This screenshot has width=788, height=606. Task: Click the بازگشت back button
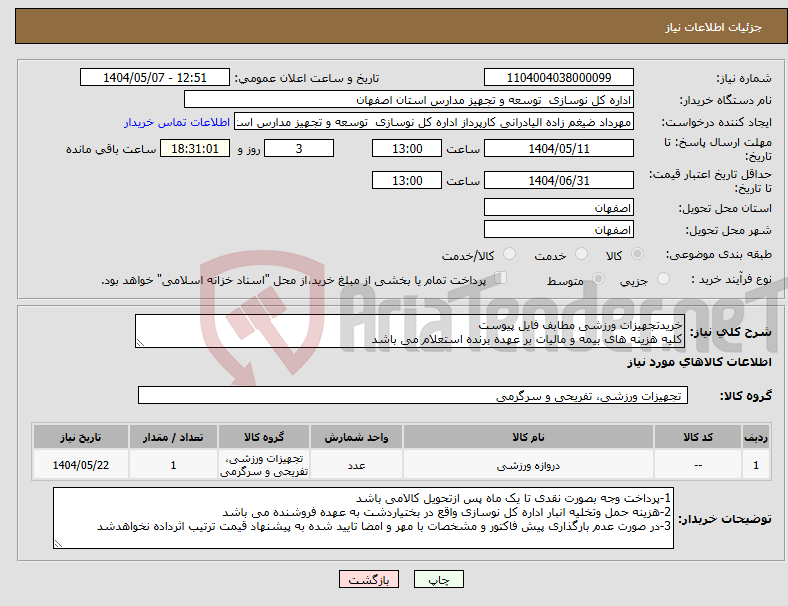click(369, 579)
